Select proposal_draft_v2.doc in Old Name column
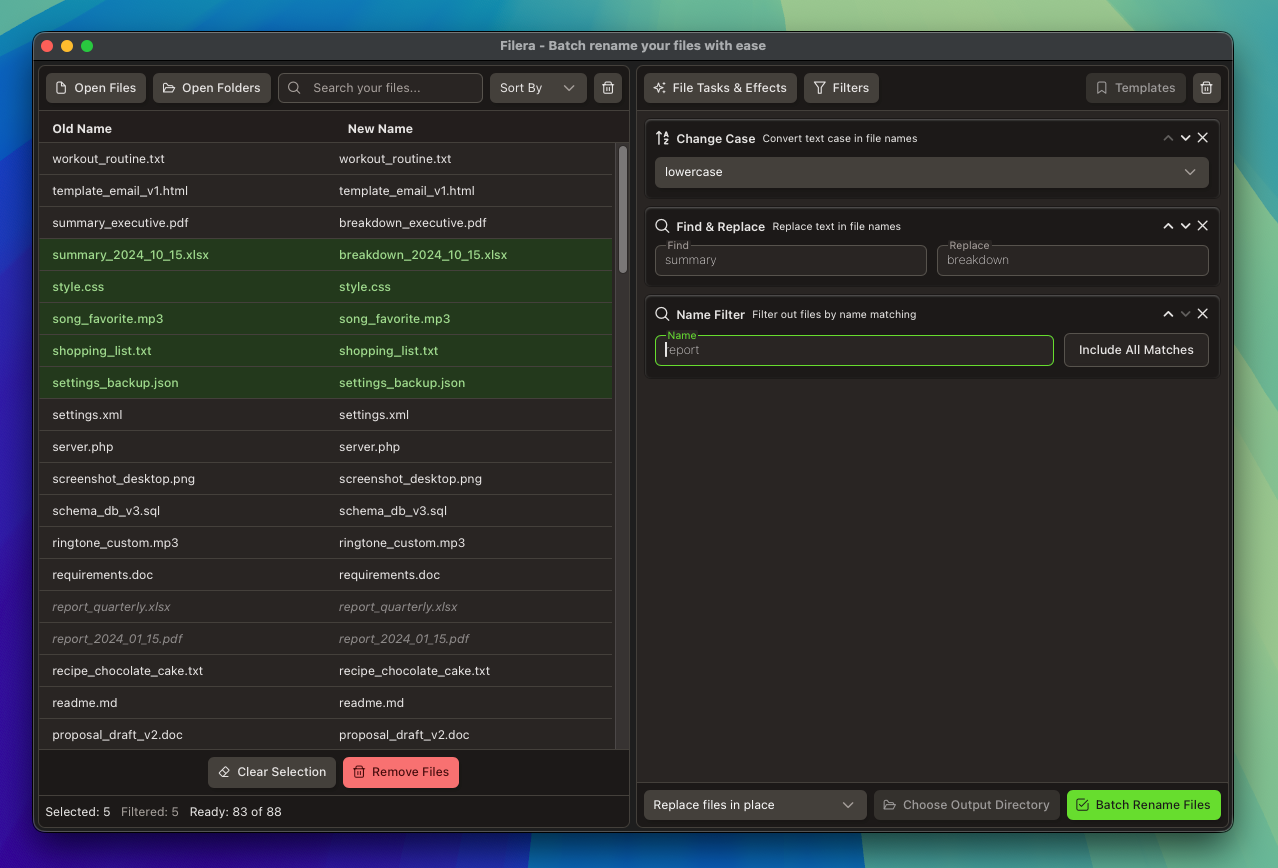This screenshot has height=868, width=1278. pos(117,735)
